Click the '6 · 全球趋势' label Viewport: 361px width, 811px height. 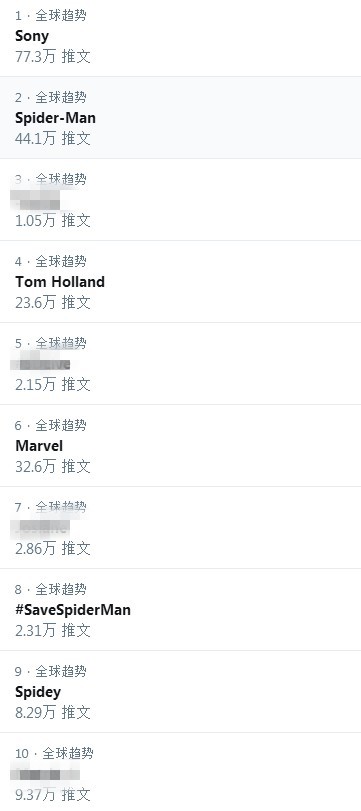pyautogui.click(x=51, y=425)
